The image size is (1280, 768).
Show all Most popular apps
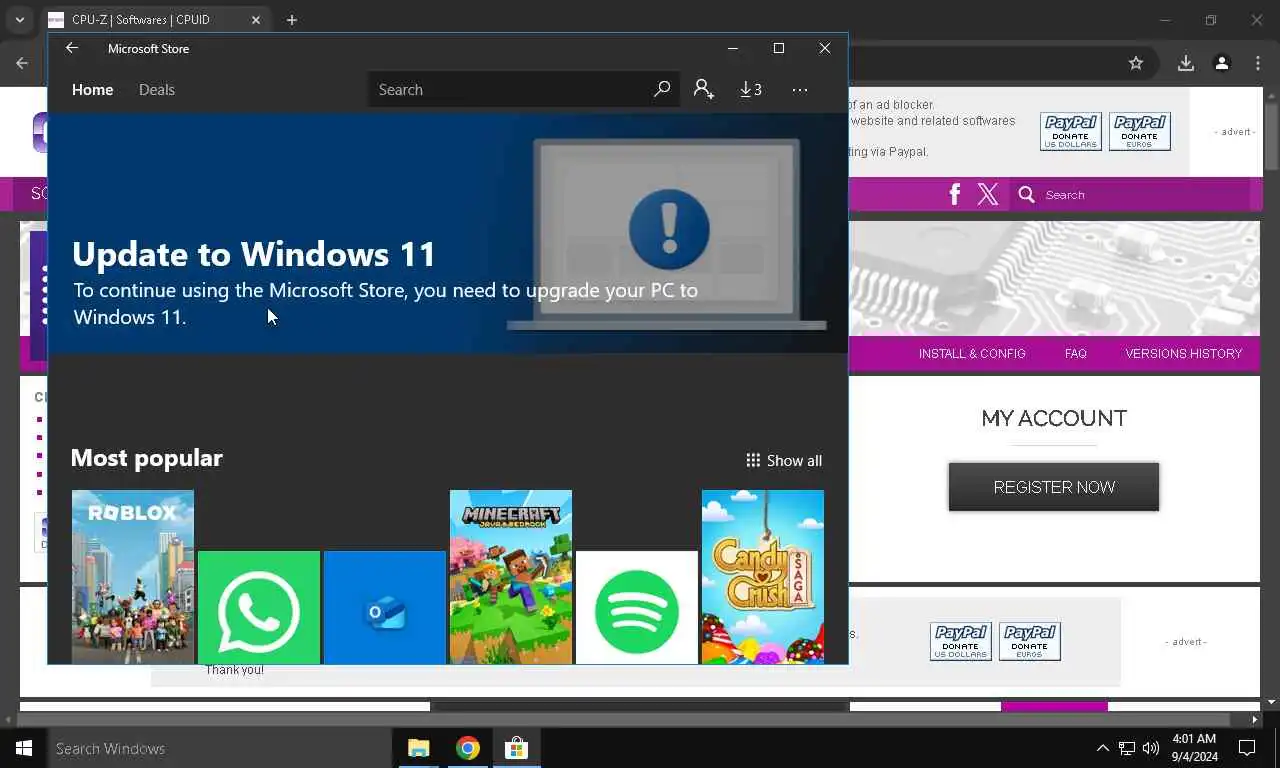point(784,460)
